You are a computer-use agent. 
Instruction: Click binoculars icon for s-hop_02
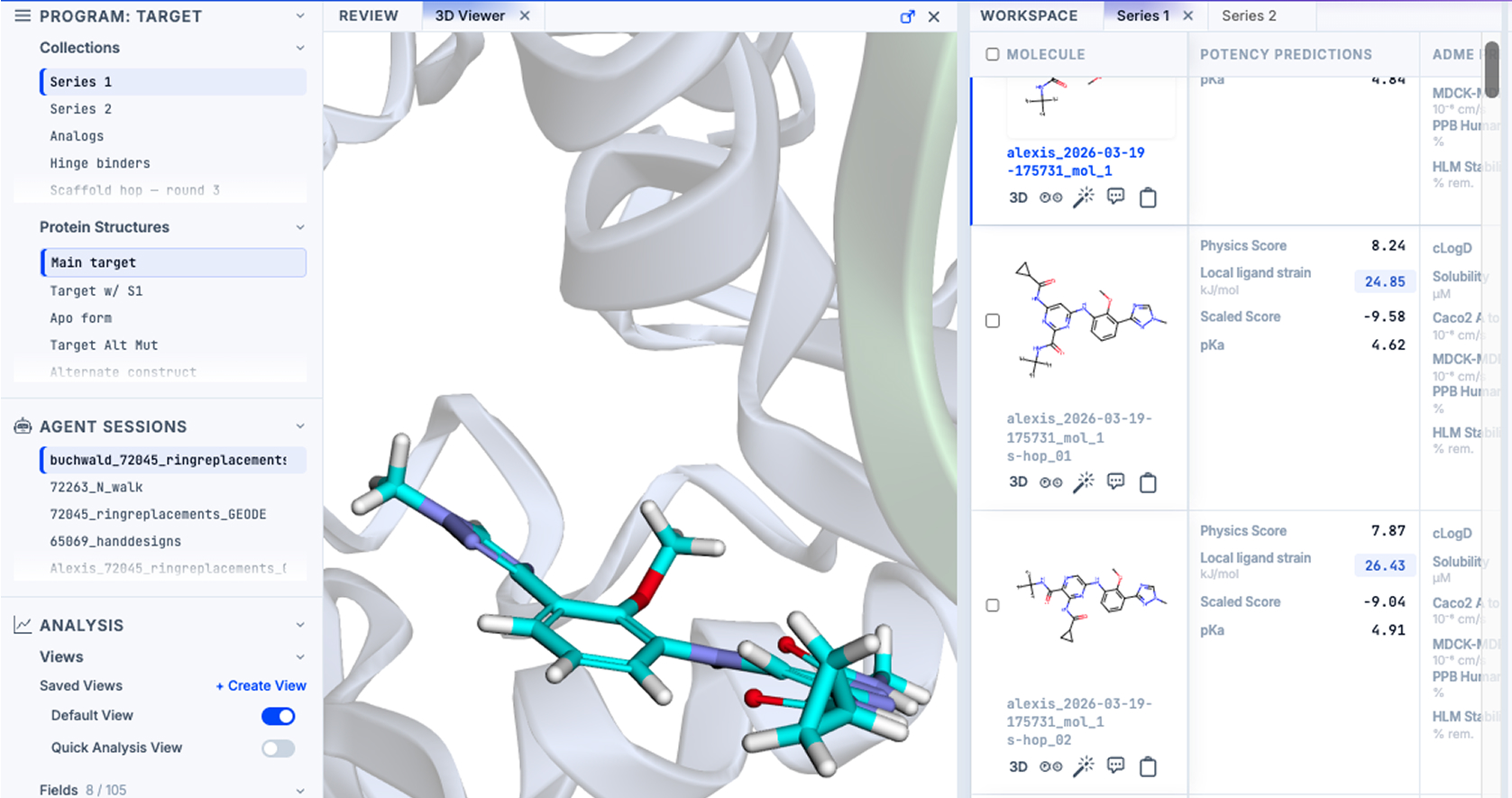tap(1050, 766)
